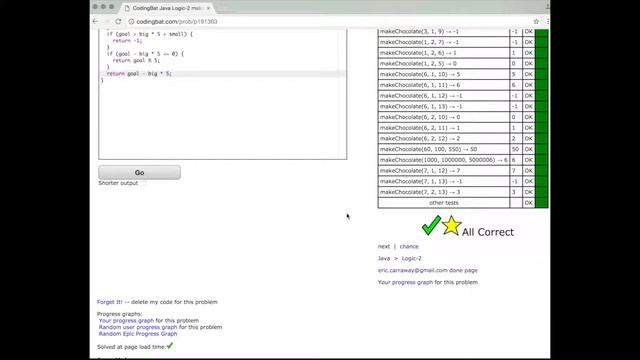Viewport: 640px width, 360px height.
Task: Select test row makeChocolate(60, 100, 550) → 50
Action: 444,149
